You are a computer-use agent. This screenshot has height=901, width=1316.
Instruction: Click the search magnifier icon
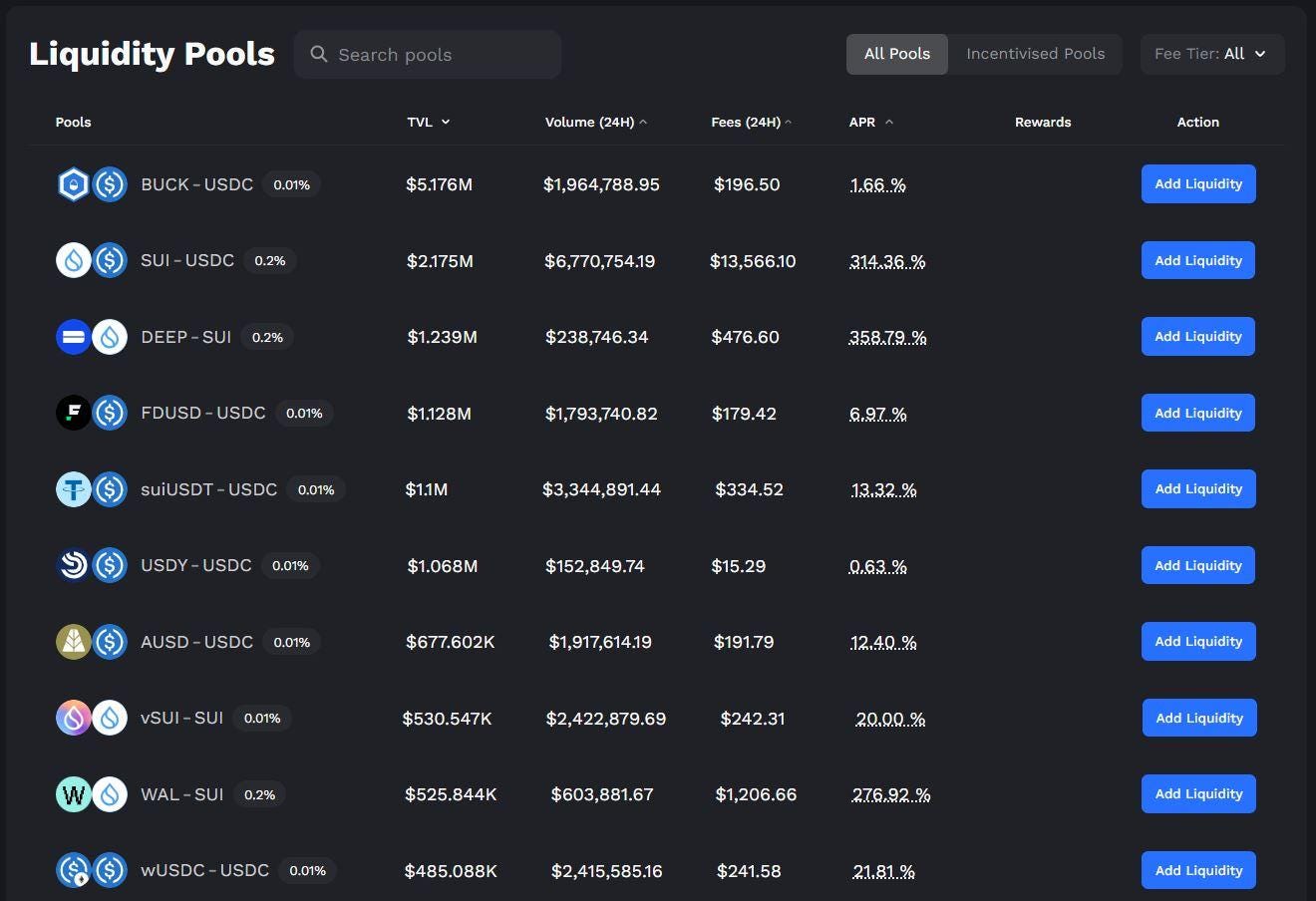pyautogui.click(x=319, y=54)
